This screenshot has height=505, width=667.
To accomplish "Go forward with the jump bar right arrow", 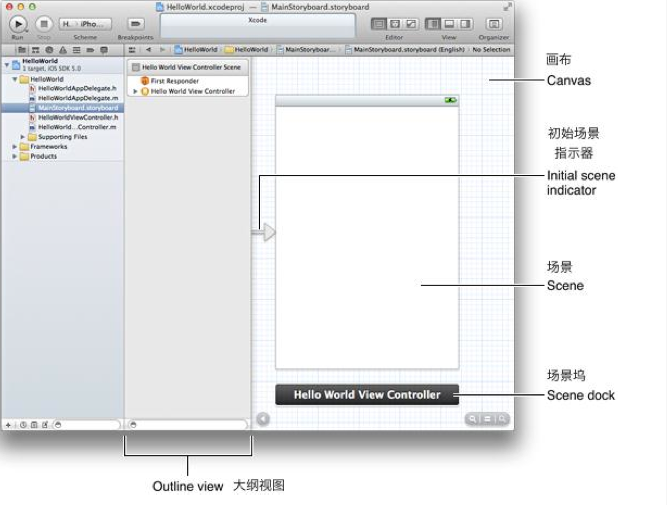I will click(162, 50).
